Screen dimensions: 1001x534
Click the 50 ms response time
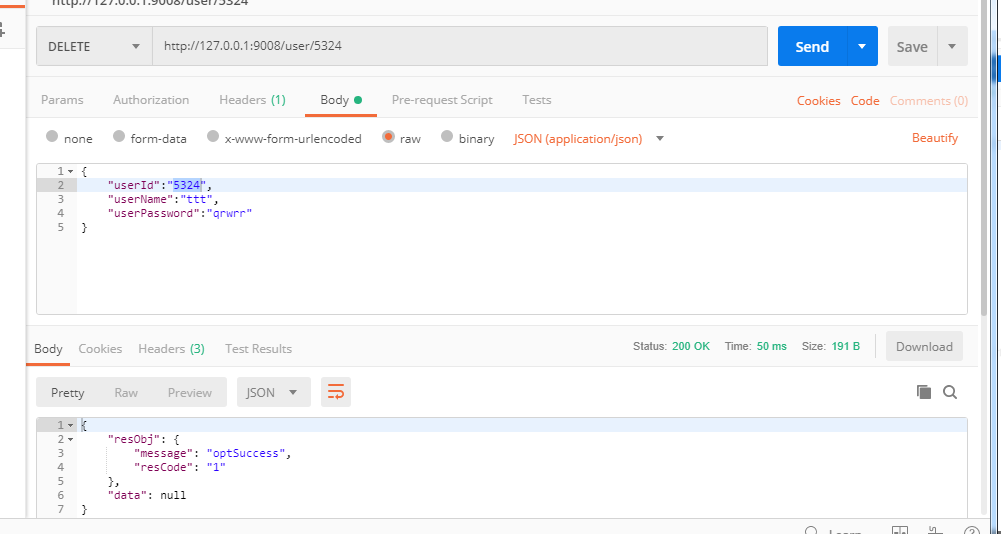pos(772,346)
